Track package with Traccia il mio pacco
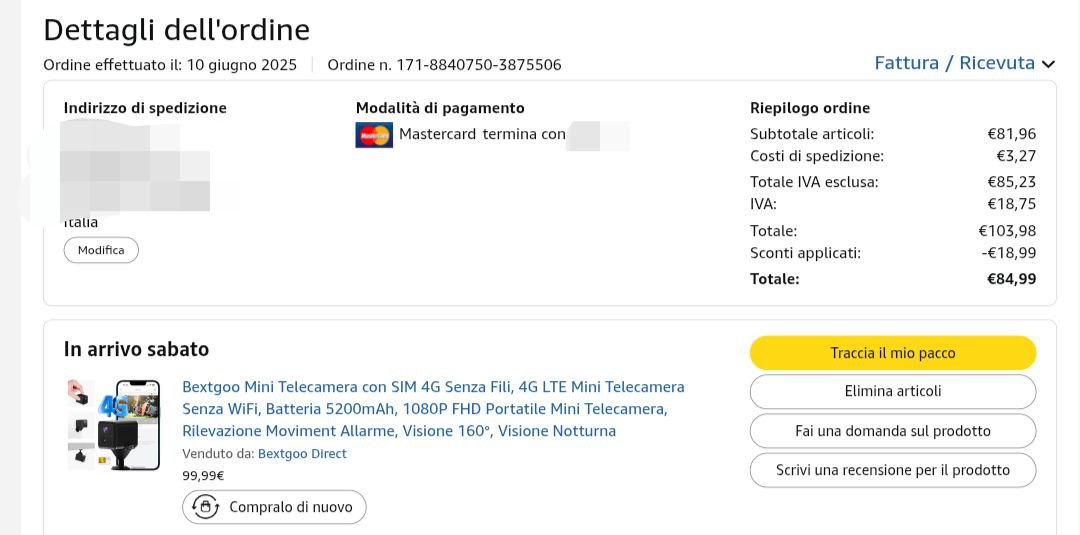Viewport: 1080px width, 535px height. [892, 353]
